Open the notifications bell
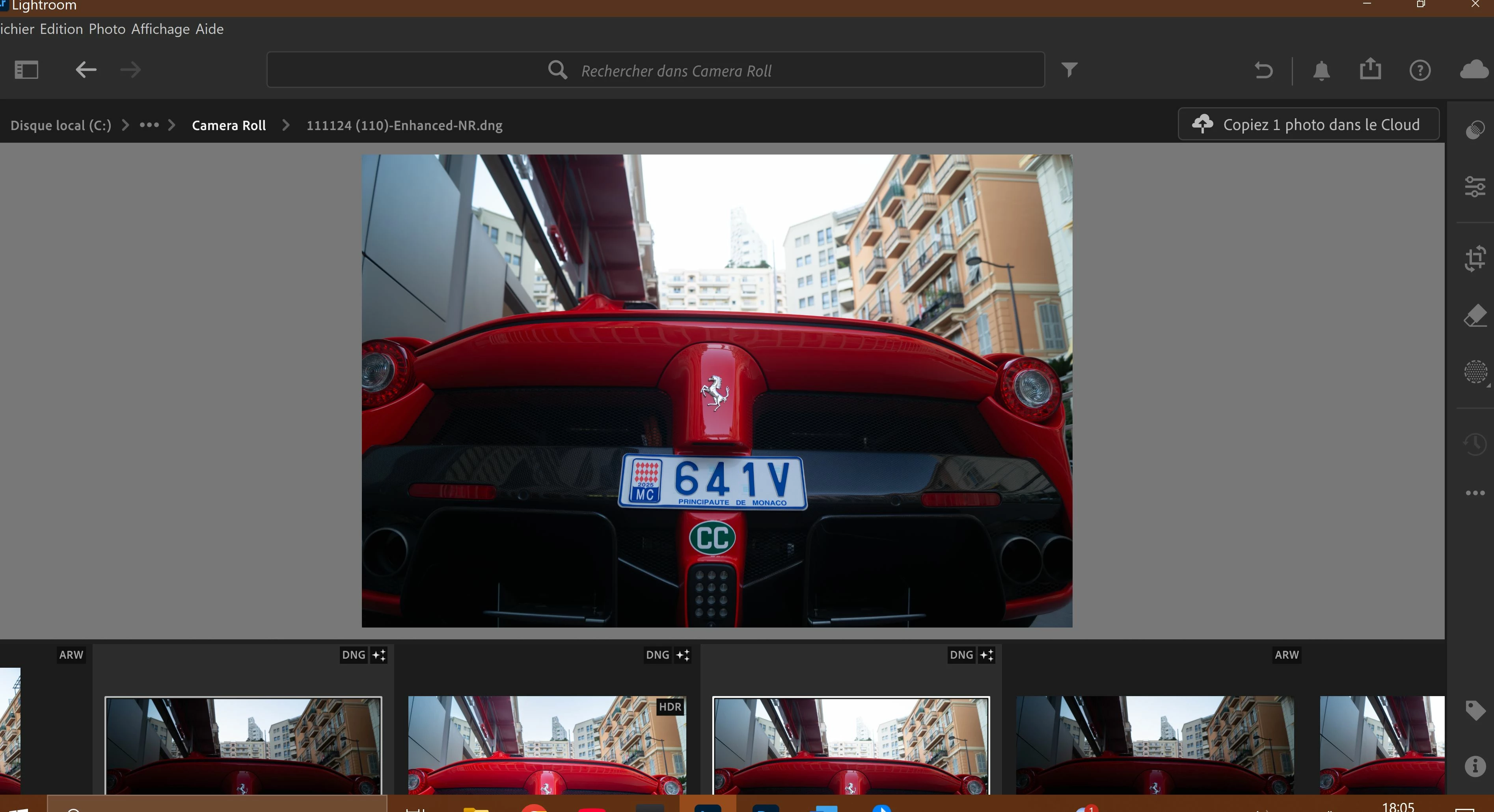The height and width of the screenshot is (812, 1494). 1321,71
